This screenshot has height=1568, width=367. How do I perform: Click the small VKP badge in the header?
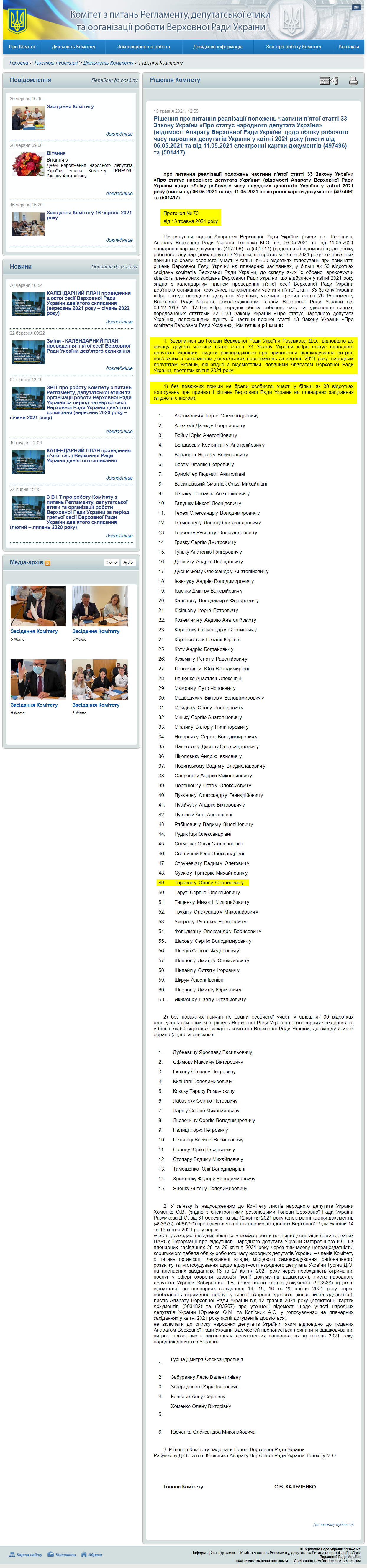(x=355, y=7)
